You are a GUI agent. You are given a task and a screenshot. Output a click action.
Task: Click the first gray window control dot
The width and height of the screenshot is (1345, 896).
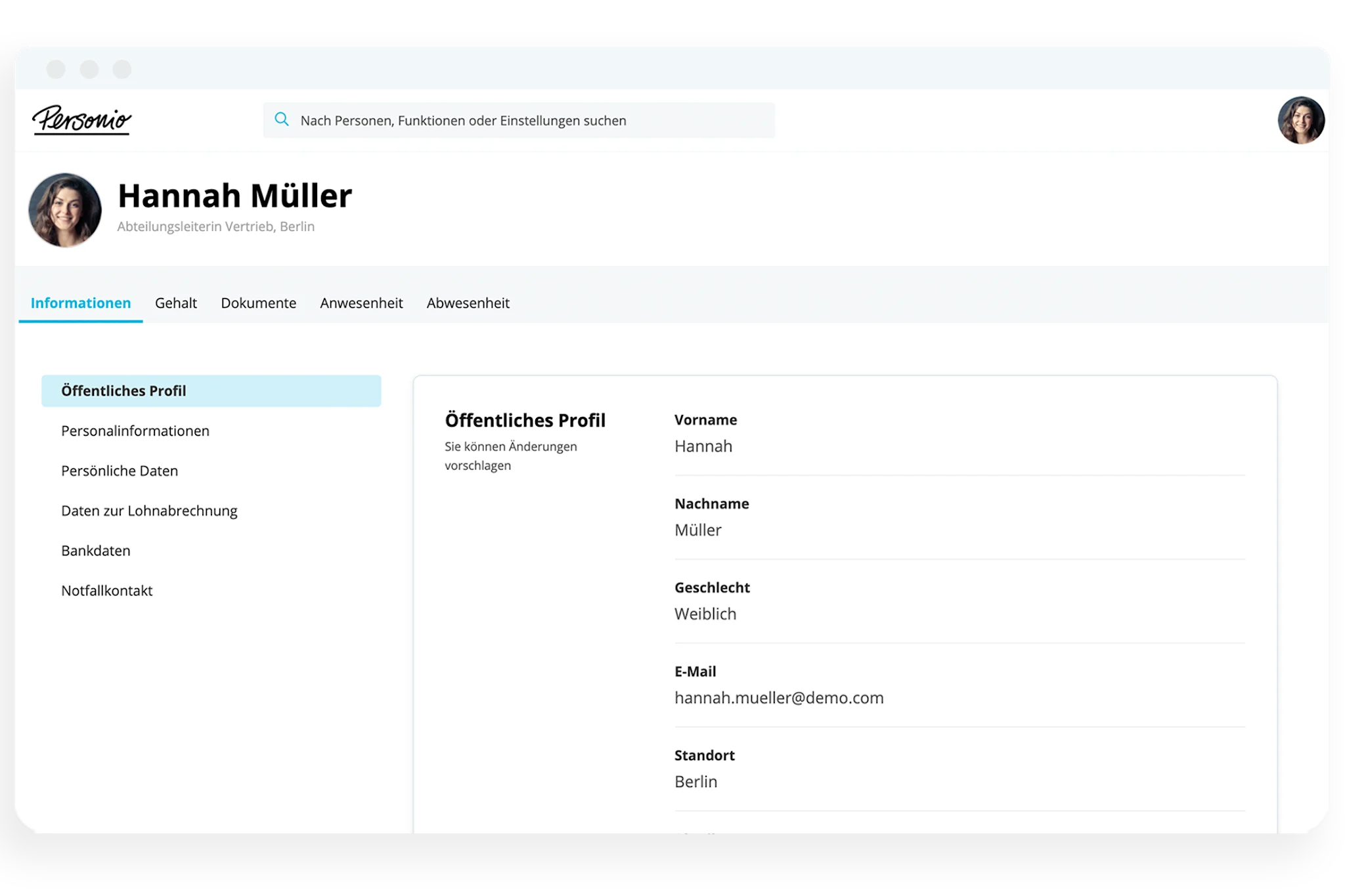pyautogui.click(x=56, y=69)
